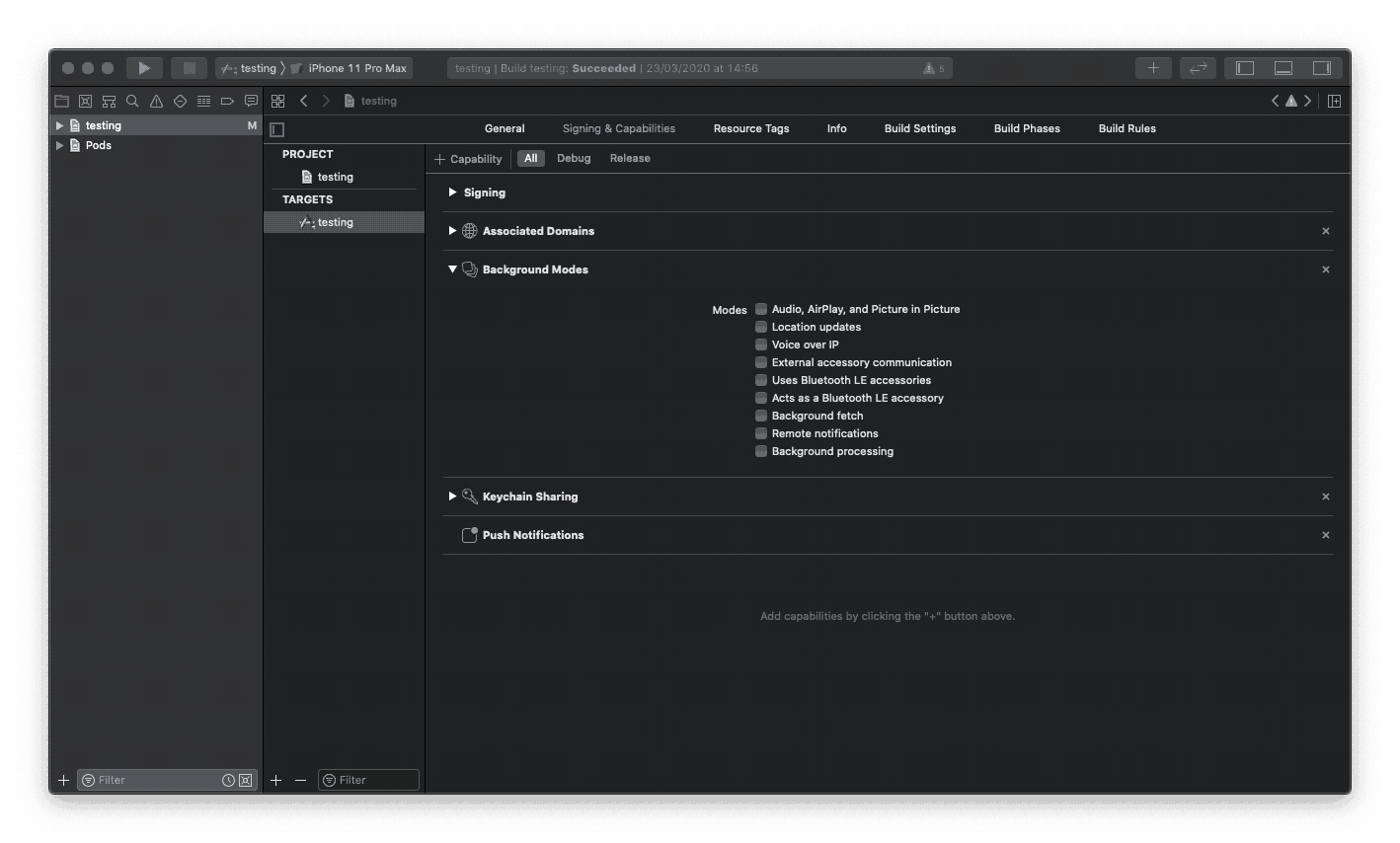The width and height of the screenshot is (1400, 843).
Task: Remove the Push Notifications capability
Action: [x=1326, y=535]
